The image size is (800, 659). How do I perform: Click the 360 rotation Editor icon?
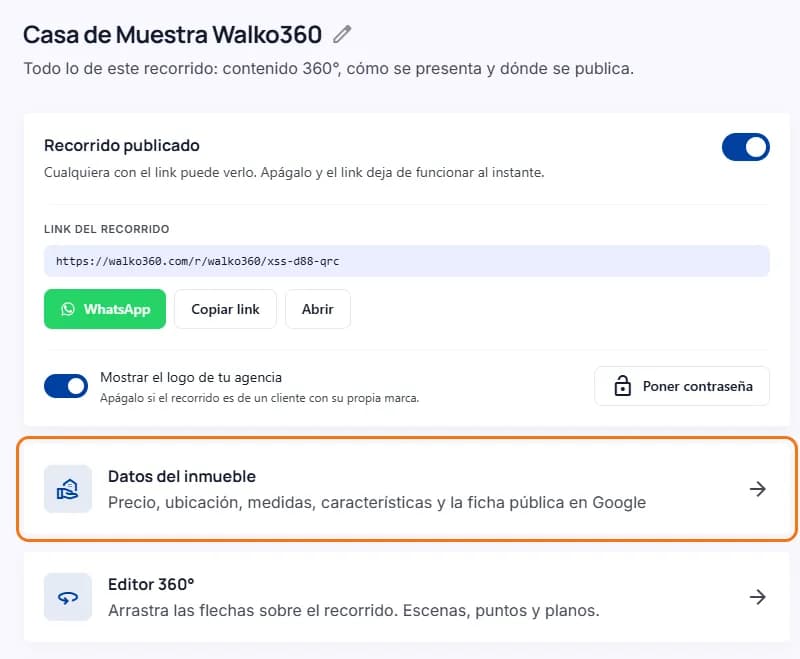[x=68, y=597]
